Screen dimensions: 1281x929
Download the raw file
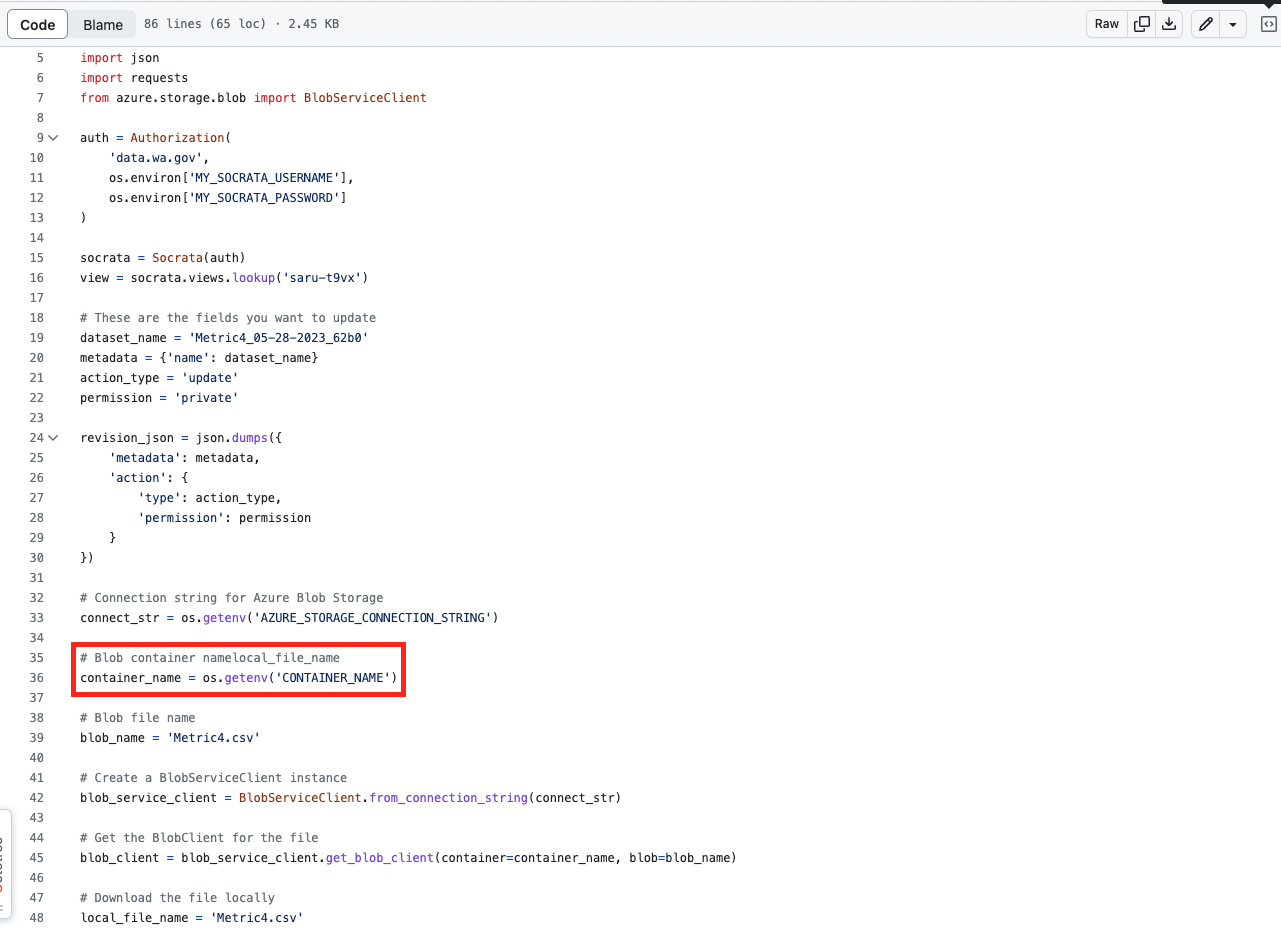pyautogui.click(x=1168, y=24)
